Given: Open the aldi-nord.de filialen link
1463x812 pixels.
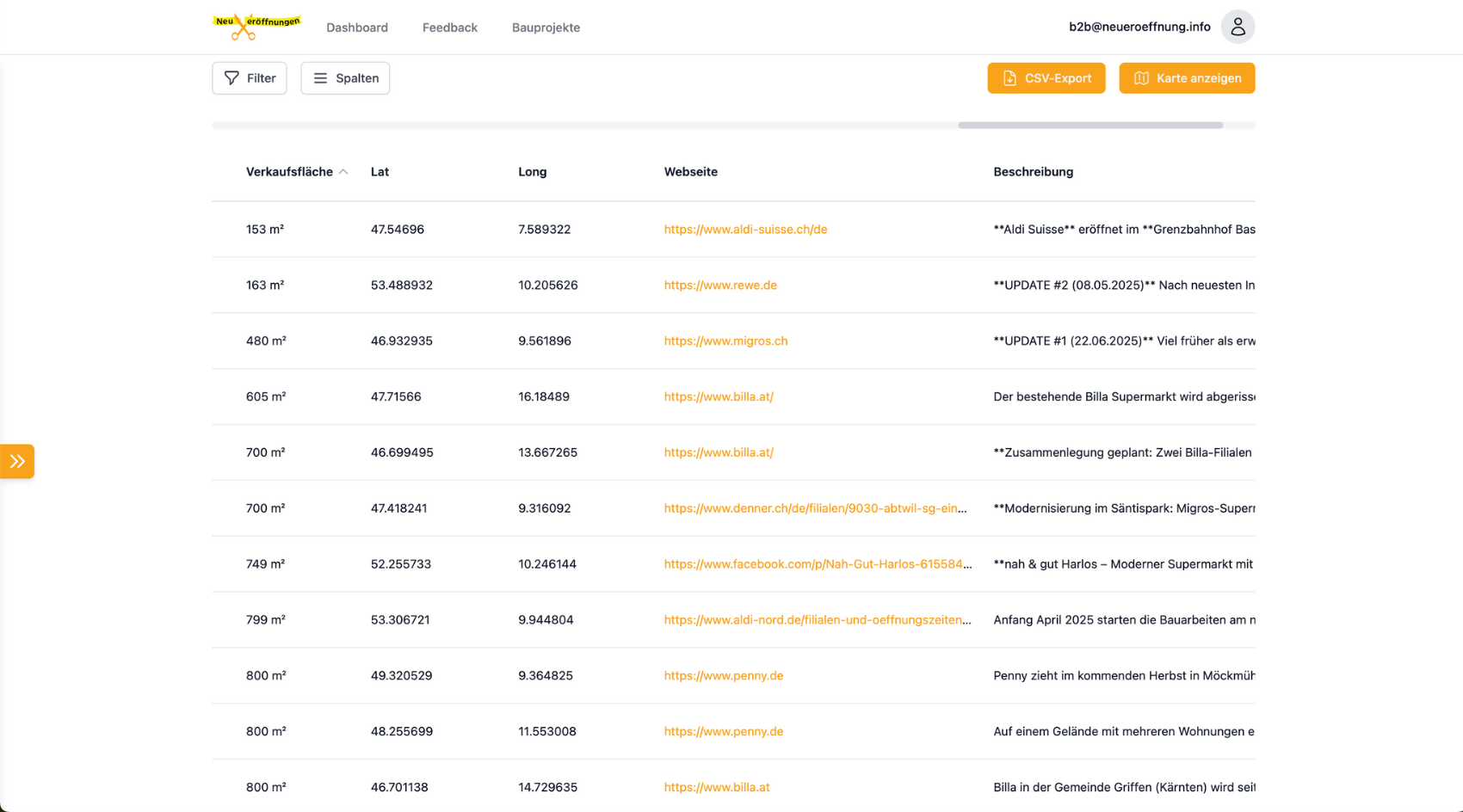Looking at the screenshot, I should (x=818, y=620).
